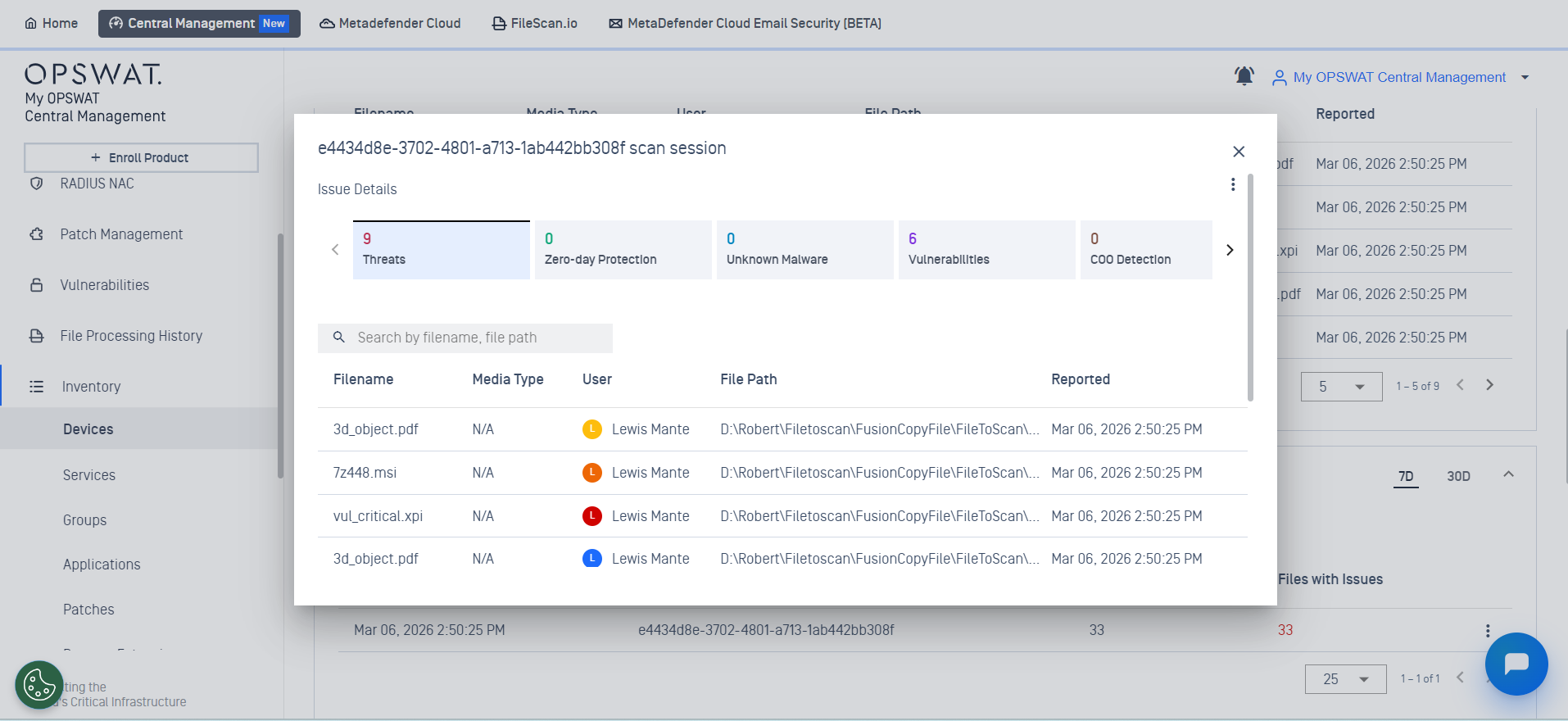Go to next page of files list

pyautogui.click(x=1489, y=385)
